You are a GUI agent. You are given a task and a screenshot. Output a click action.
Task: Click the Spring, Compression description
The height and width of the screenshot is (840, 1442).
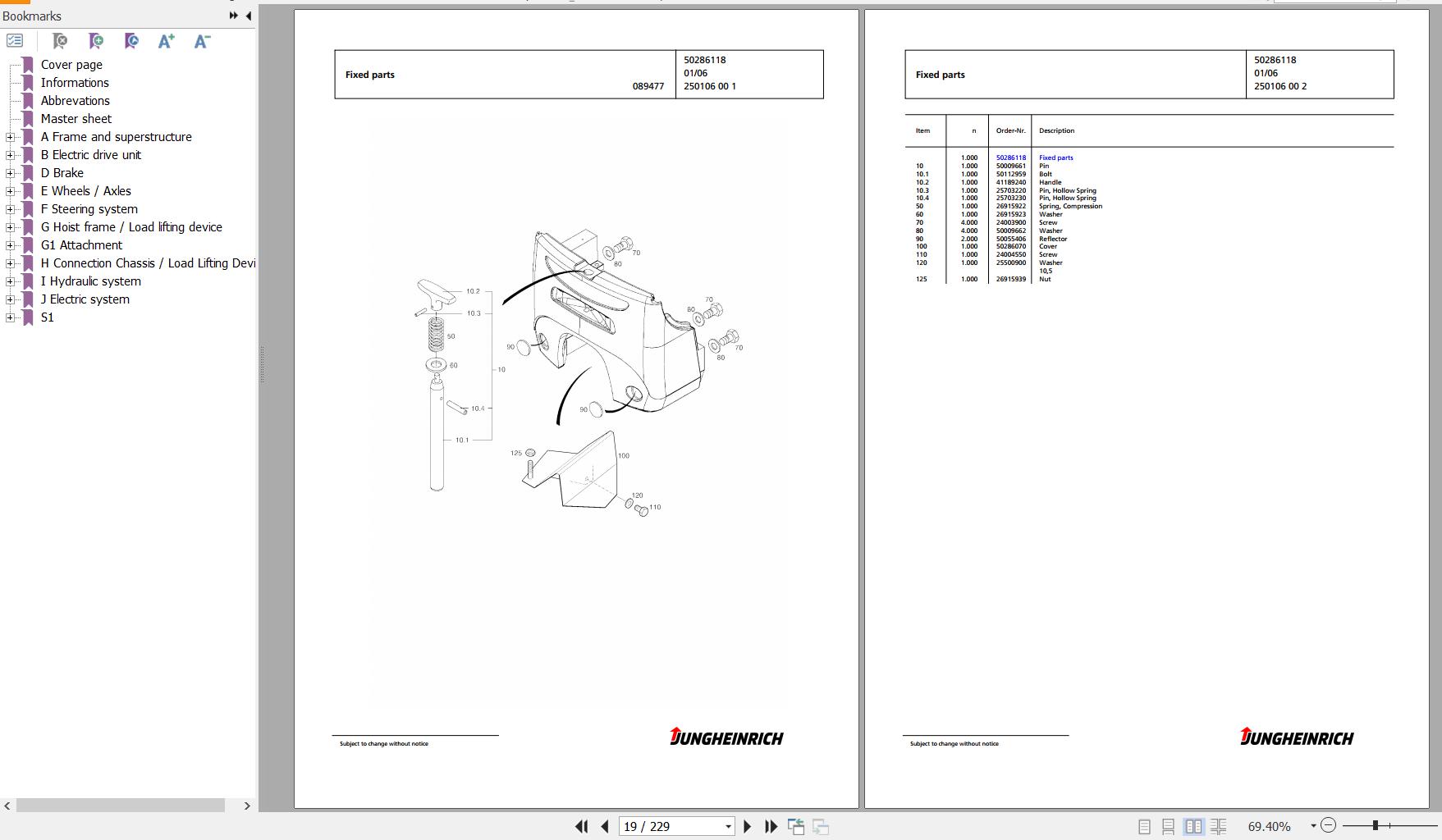pyautogui.click(x=1070, y=206)
